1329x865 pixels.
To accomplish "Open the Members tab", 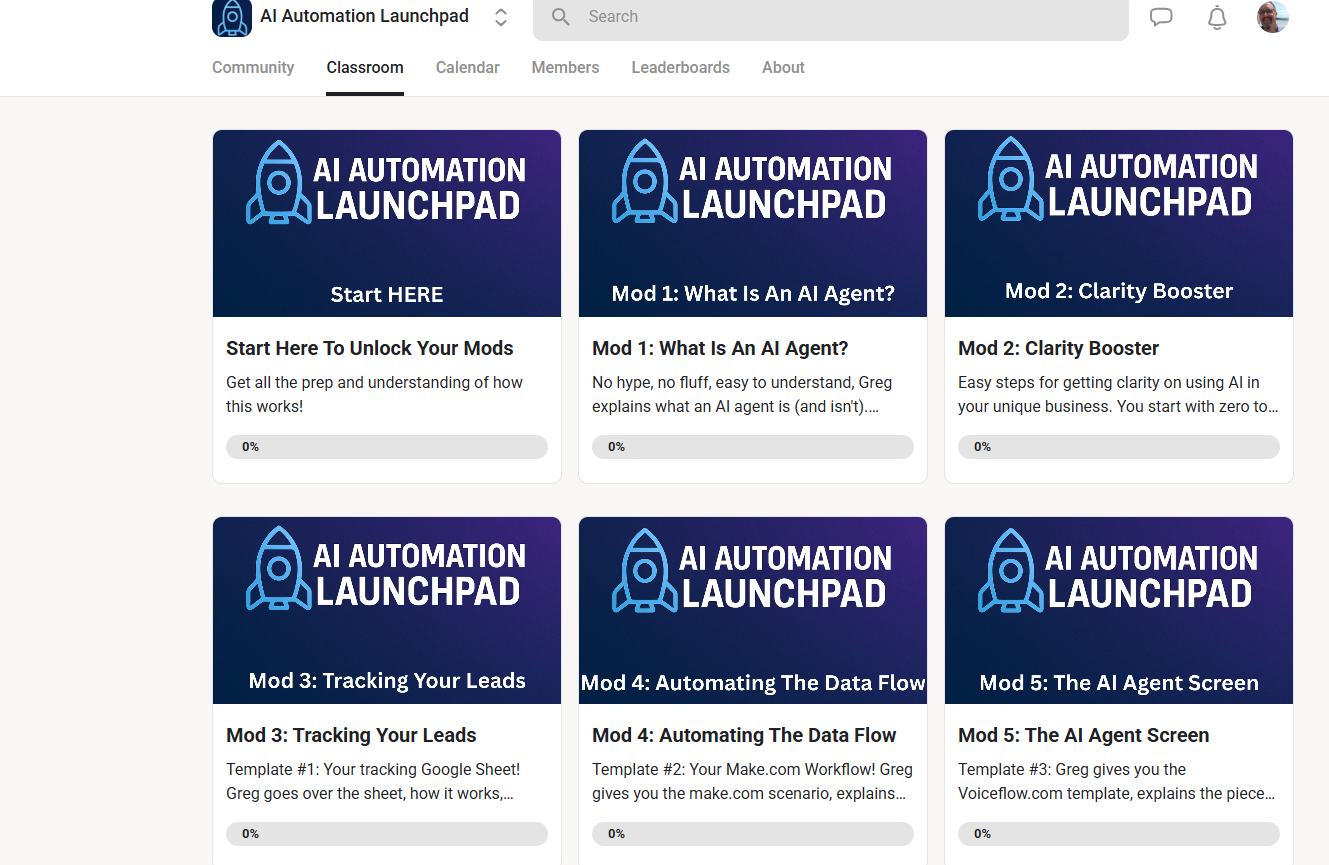I will pyautogui.click(x=566, y=68).
